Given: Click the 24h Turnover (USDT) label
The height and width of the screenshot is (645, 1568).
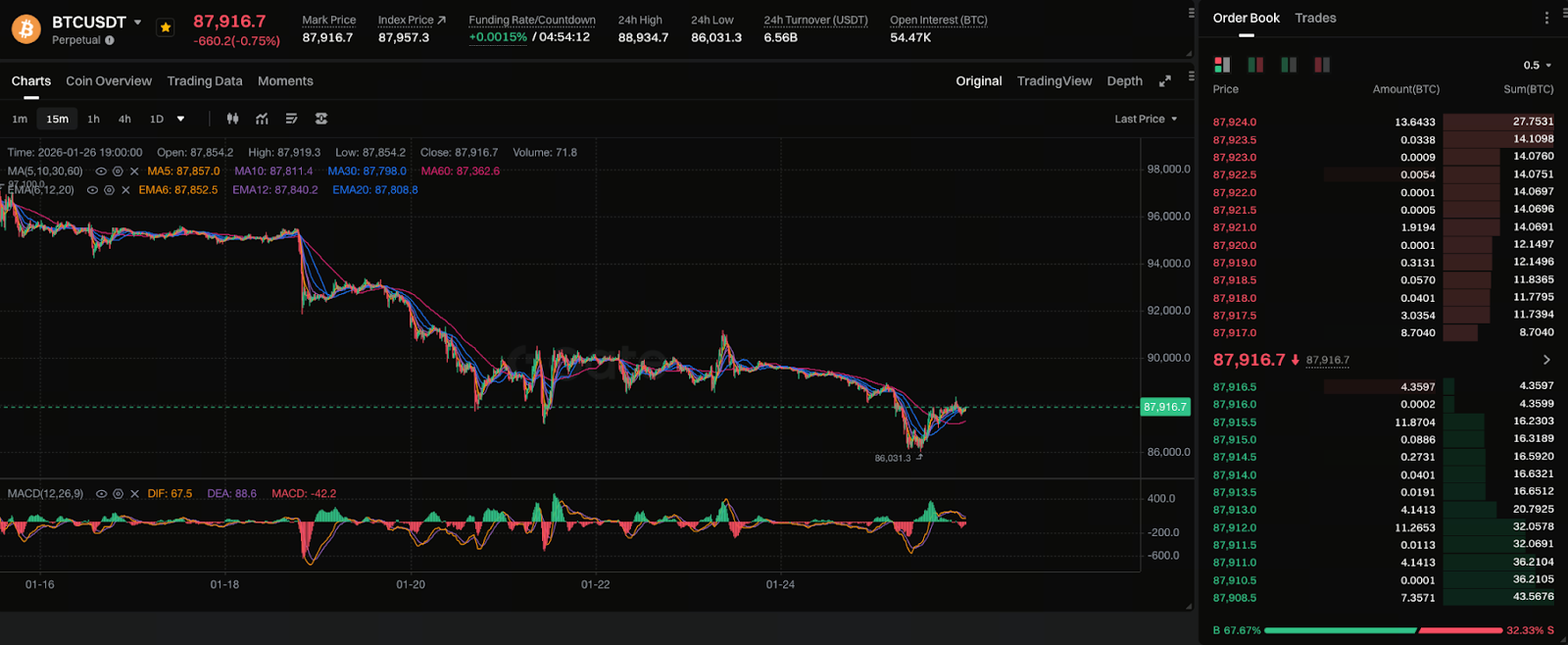Looking at the screenshot, I should (815, 20).
